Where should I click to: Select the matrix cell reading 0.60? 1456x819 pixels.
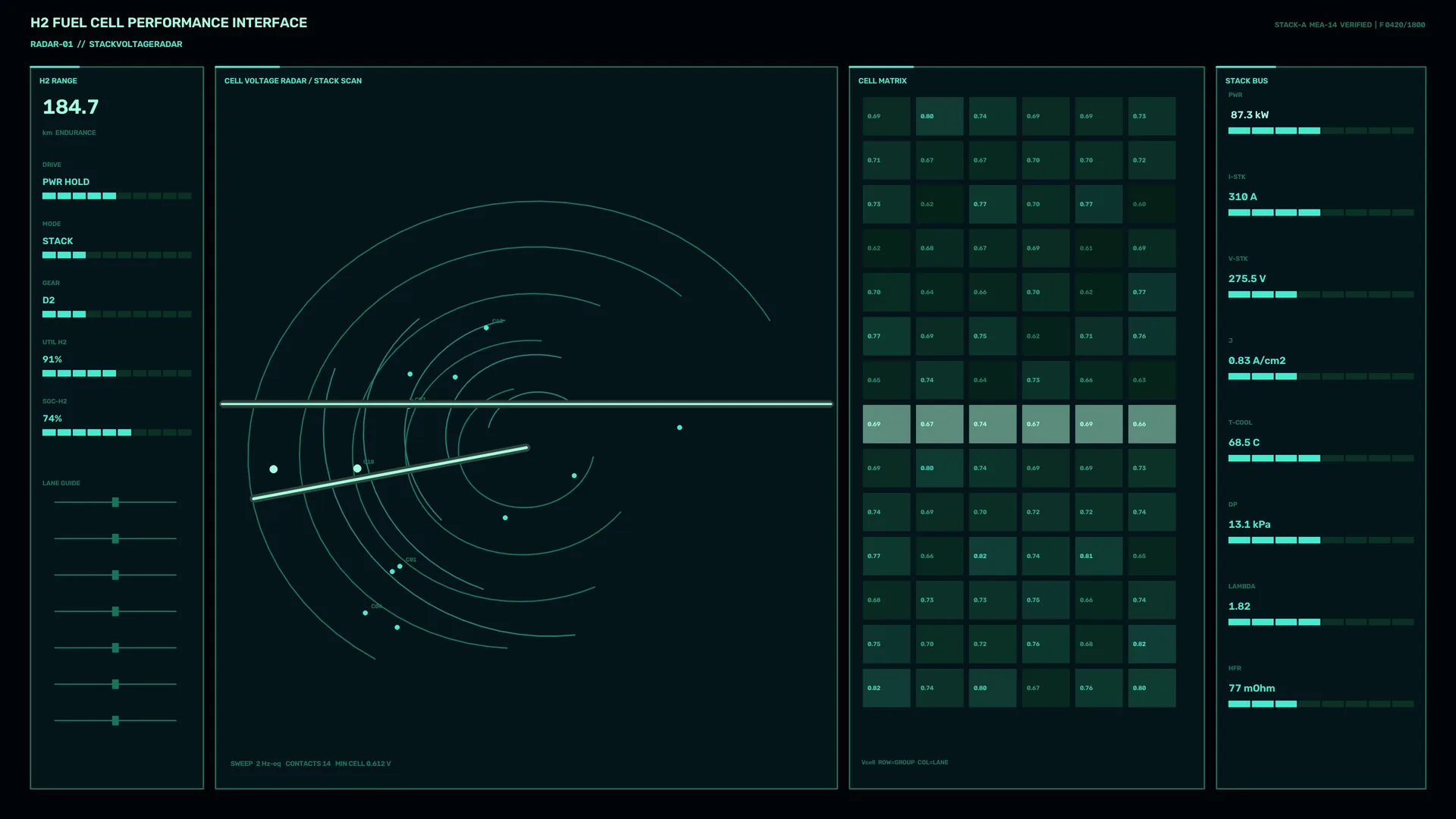[x=1152, y=204]
